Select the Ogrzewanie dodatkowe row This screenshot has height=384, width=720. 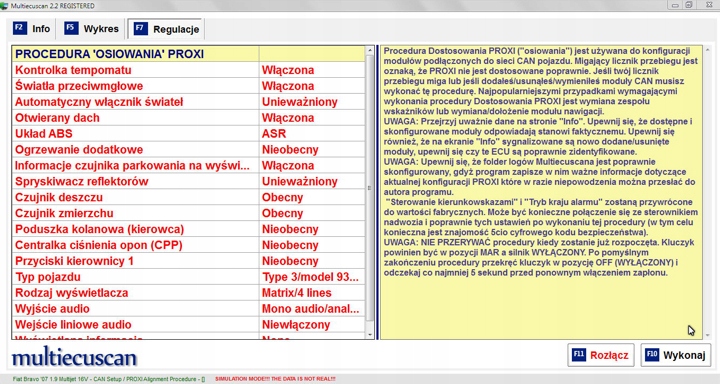(188, 150)
